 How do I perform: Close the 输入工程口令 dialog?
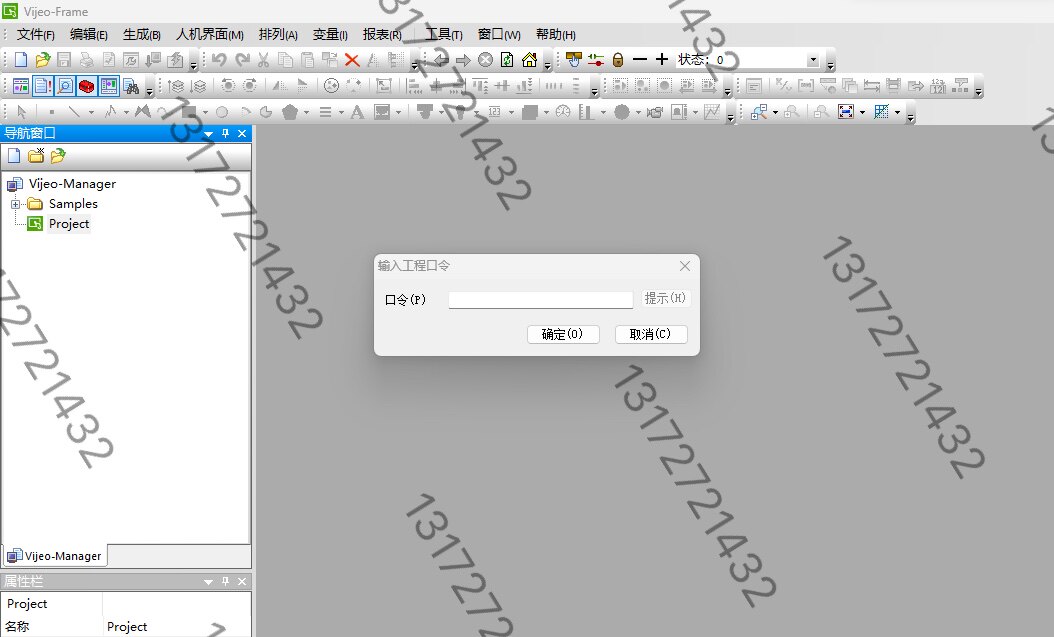pyautogui.click(x=685, y=266)
